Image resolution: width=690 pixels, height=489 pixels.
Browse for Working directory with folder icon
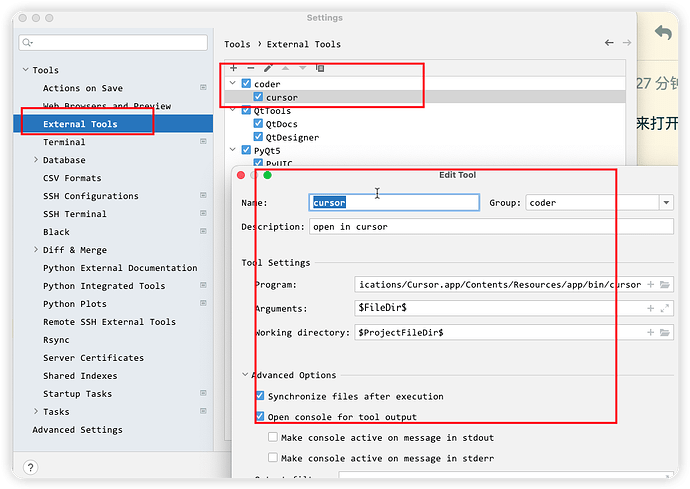click(x=665, y=332)
